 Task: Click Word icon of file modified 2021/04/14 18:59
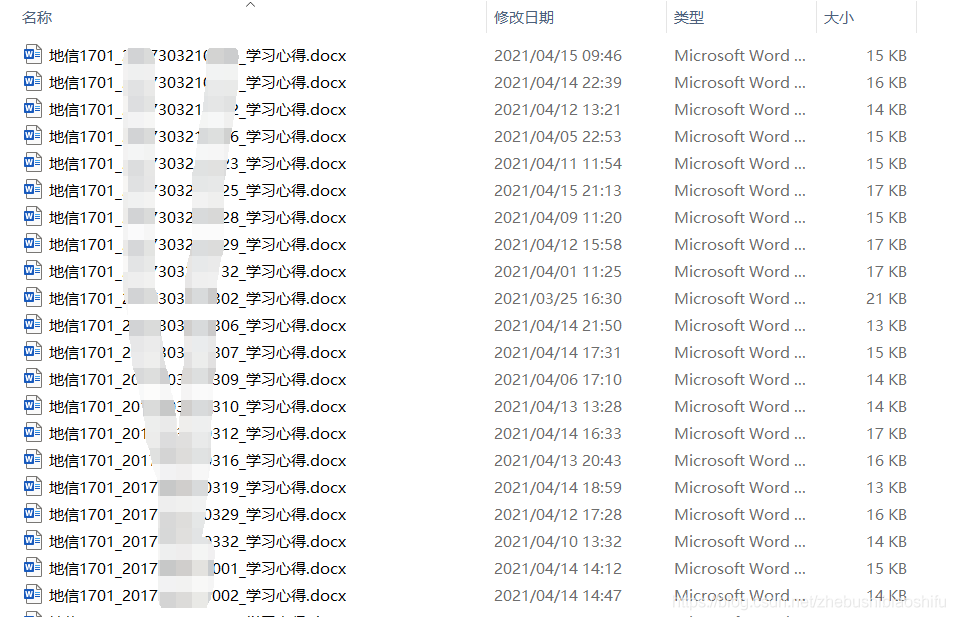pos(33,486)
